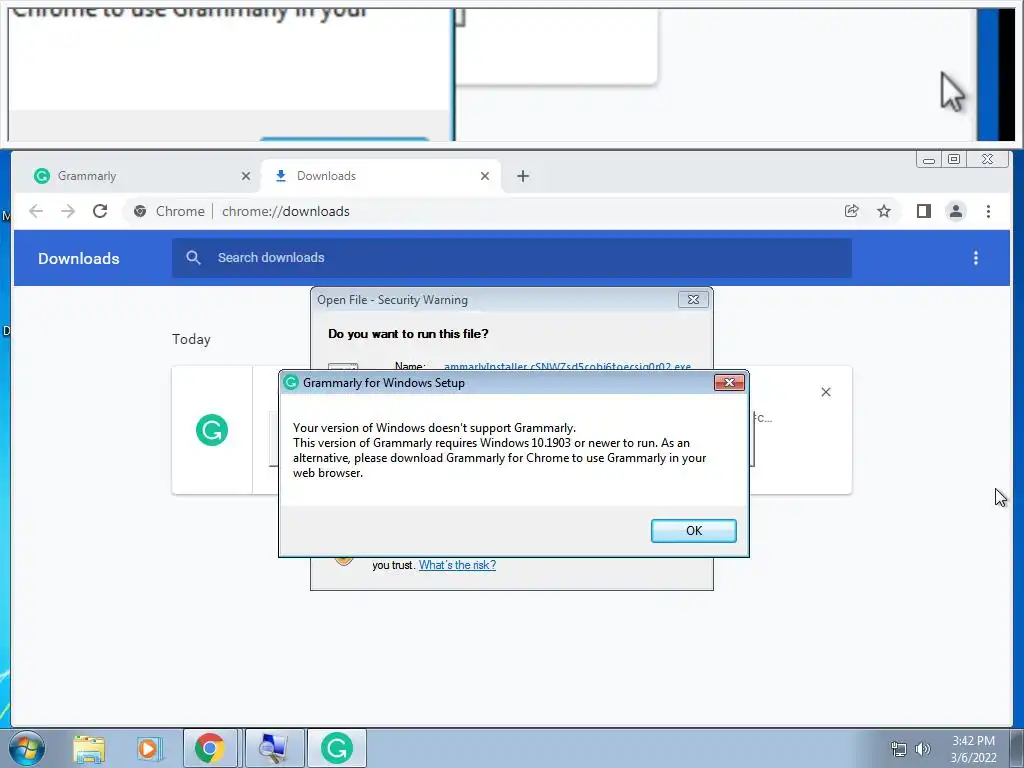Switch to Chrome in the taskbar
This screenshot has width=1024, height=768.
pyautogui.click(x=210, y=748)
